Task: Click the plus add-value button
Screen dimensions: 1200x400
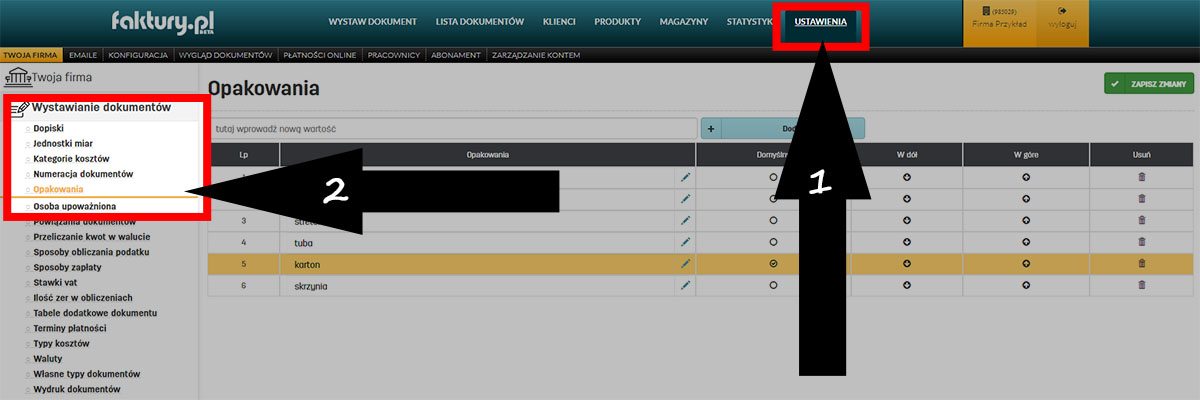Action: (x=711, y=128)
